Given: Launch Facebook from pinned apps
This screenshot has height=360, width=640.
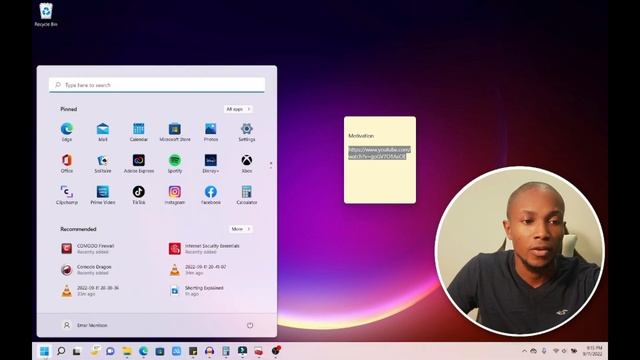Looking at the screenshot, I should point(211,195).
